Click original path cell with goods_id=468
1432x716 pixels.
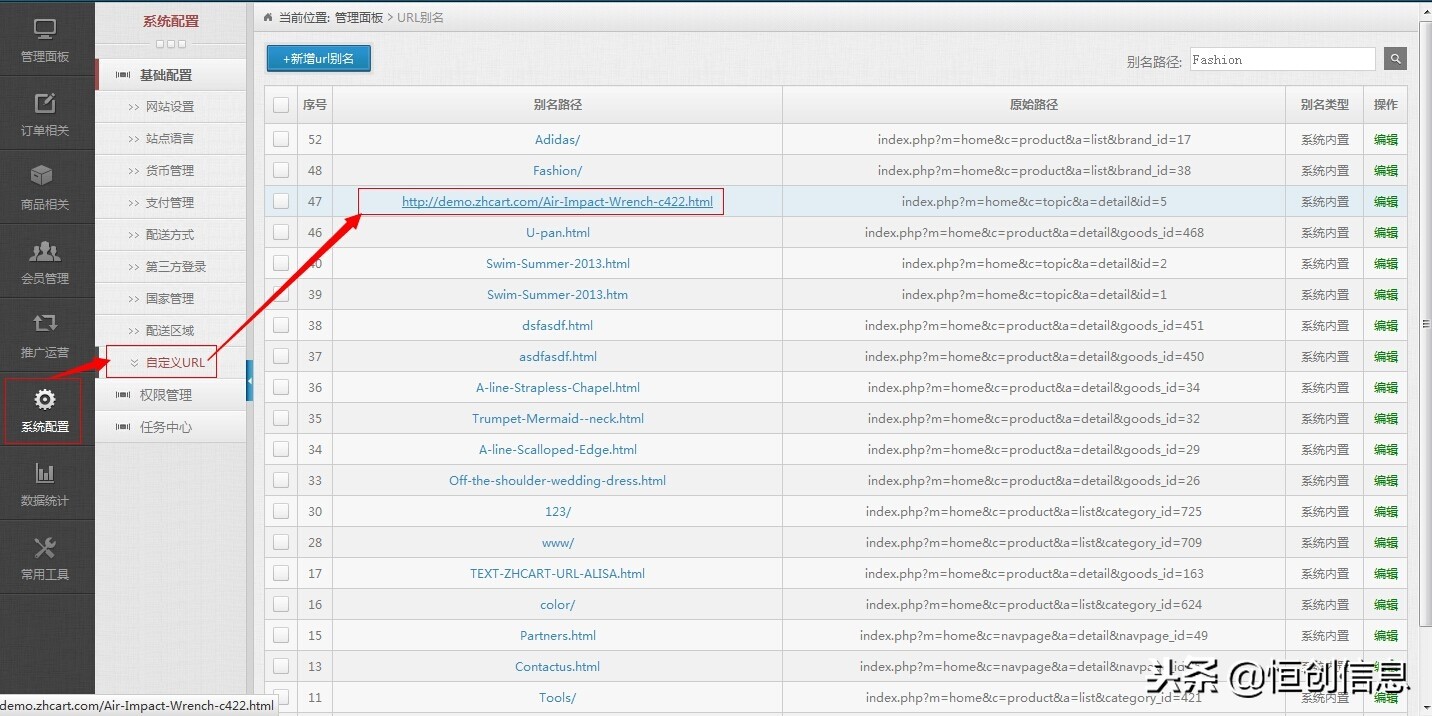point(1034,233)
